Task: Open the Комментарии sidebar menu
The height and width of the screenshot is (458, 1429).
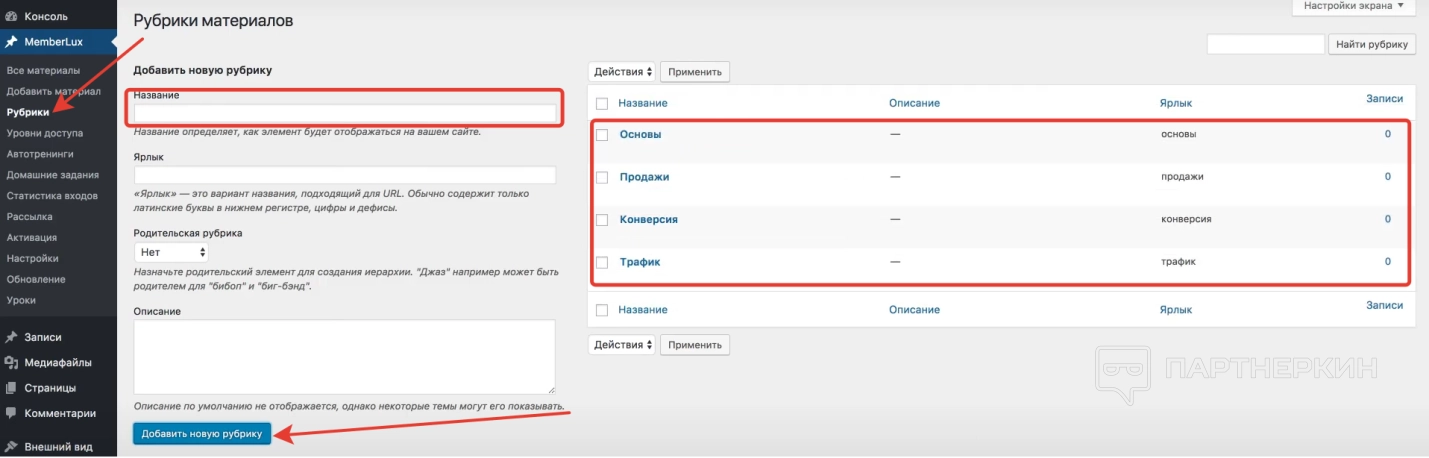Action: click(58, 413)
